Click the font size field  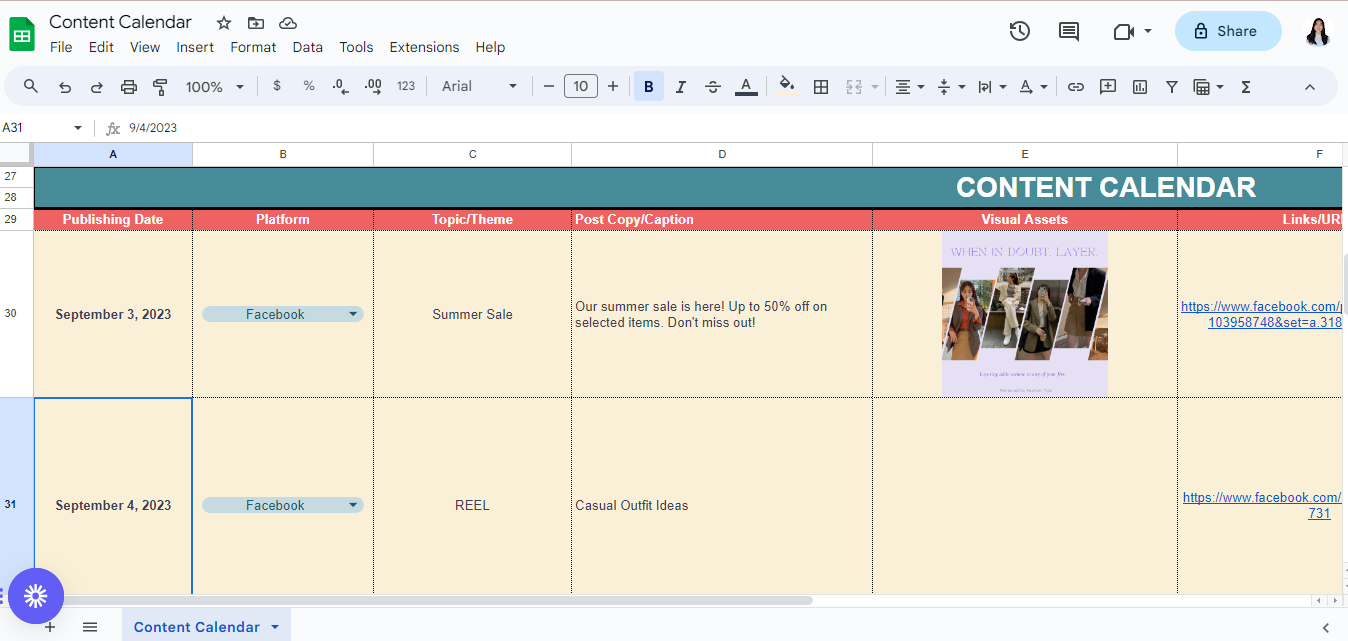click(581, 87)
